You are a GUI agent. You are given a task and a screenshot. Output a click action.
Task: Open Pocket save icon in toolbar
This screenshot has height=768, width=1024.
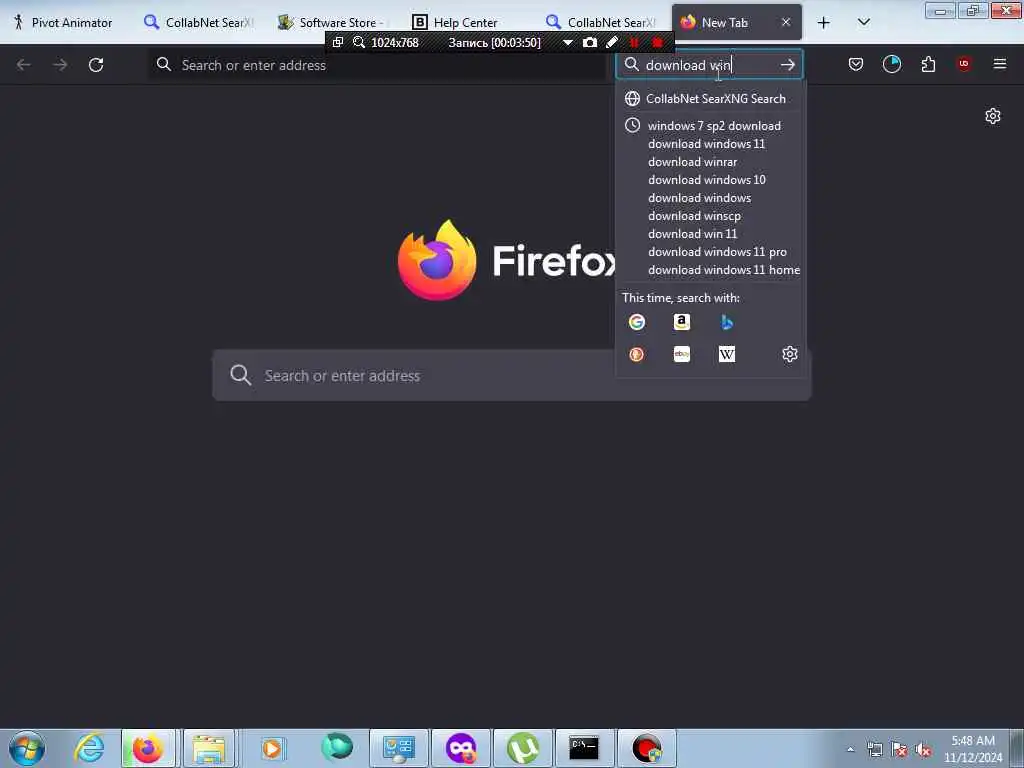(x=856, y=64)
